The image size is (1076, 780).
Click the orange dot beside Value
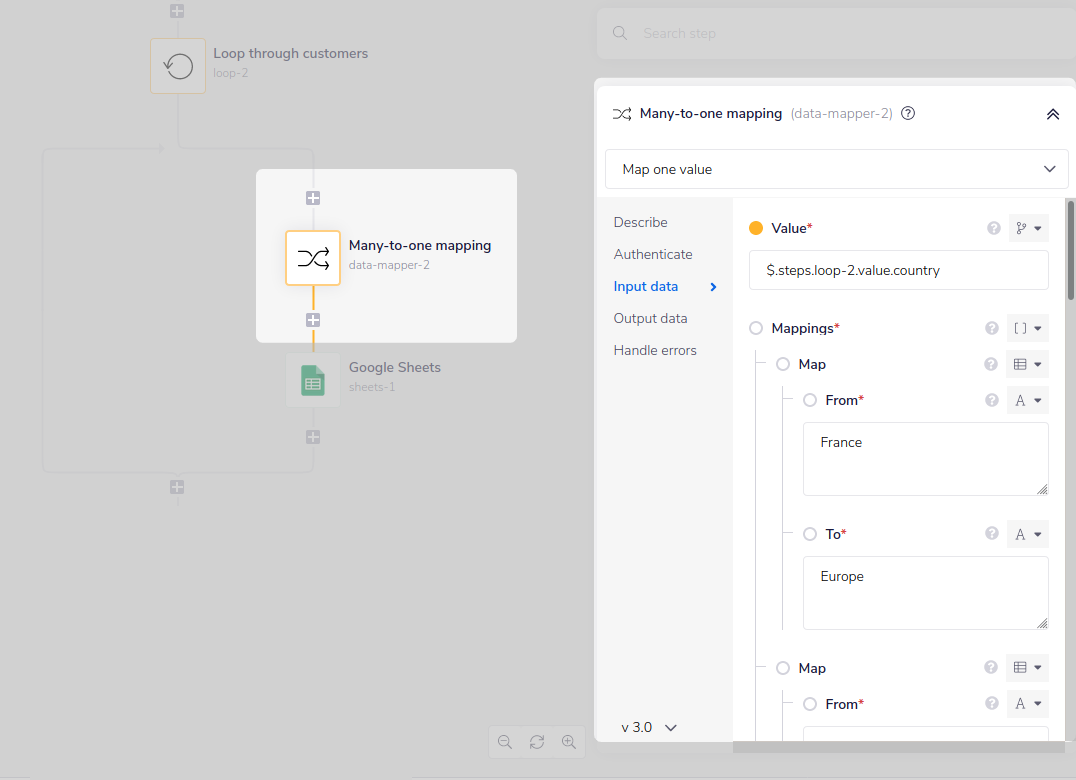click(758, 227)
